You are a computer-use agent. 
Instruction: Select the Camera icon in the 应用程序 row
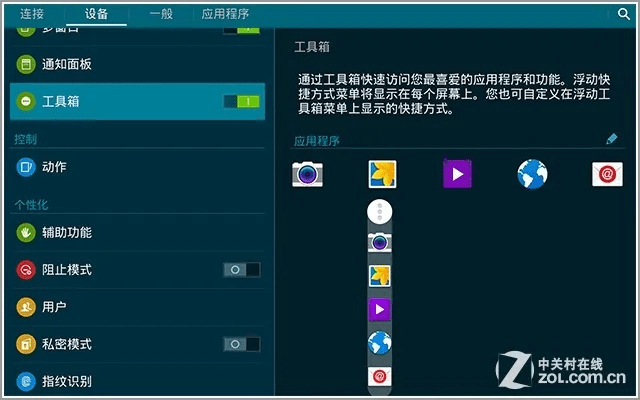point(307,175)
